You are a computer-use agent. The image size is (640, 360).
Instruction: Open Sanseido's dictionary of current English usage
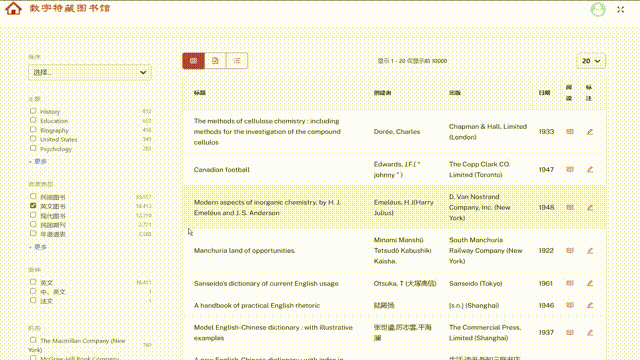click(266, 283)
